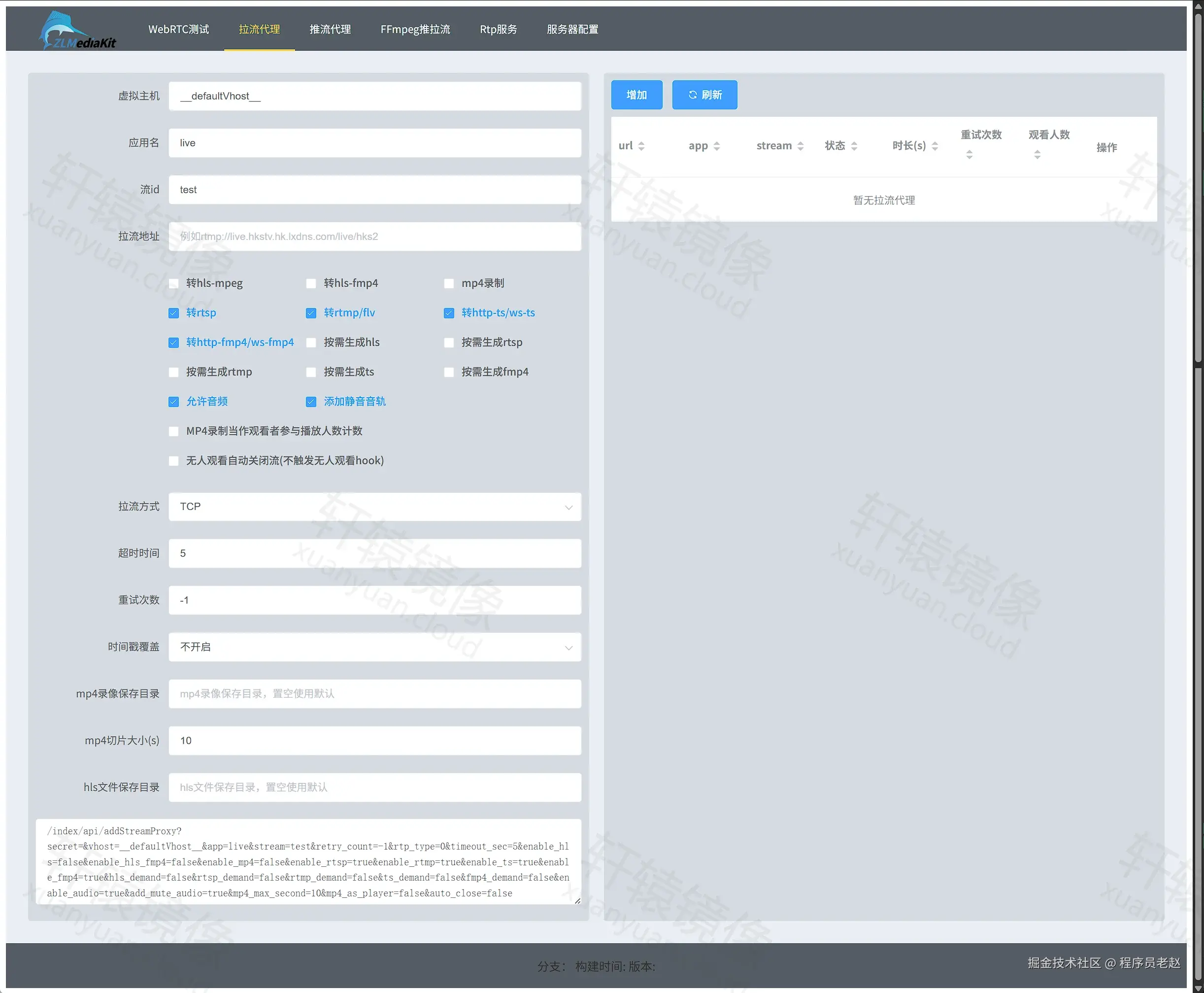Screen dimensions: 1204x993
Task: Enable the mp4录制 checkbox
Action: click(449, 284)
